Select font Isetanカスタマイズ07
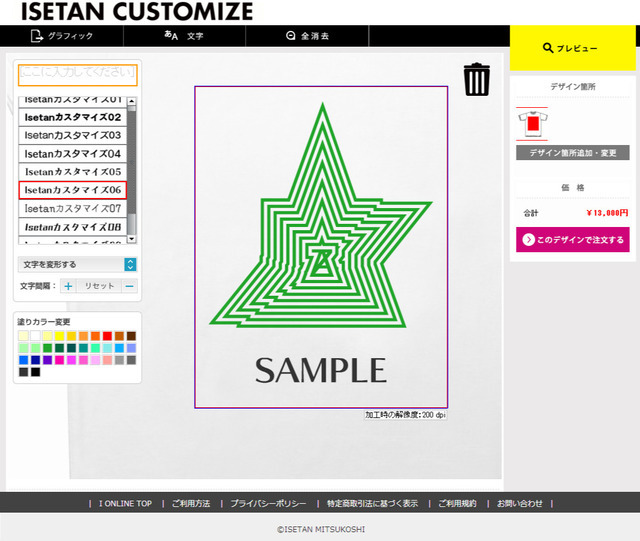Viewport: 640px width, 541px height. (73, 208)
